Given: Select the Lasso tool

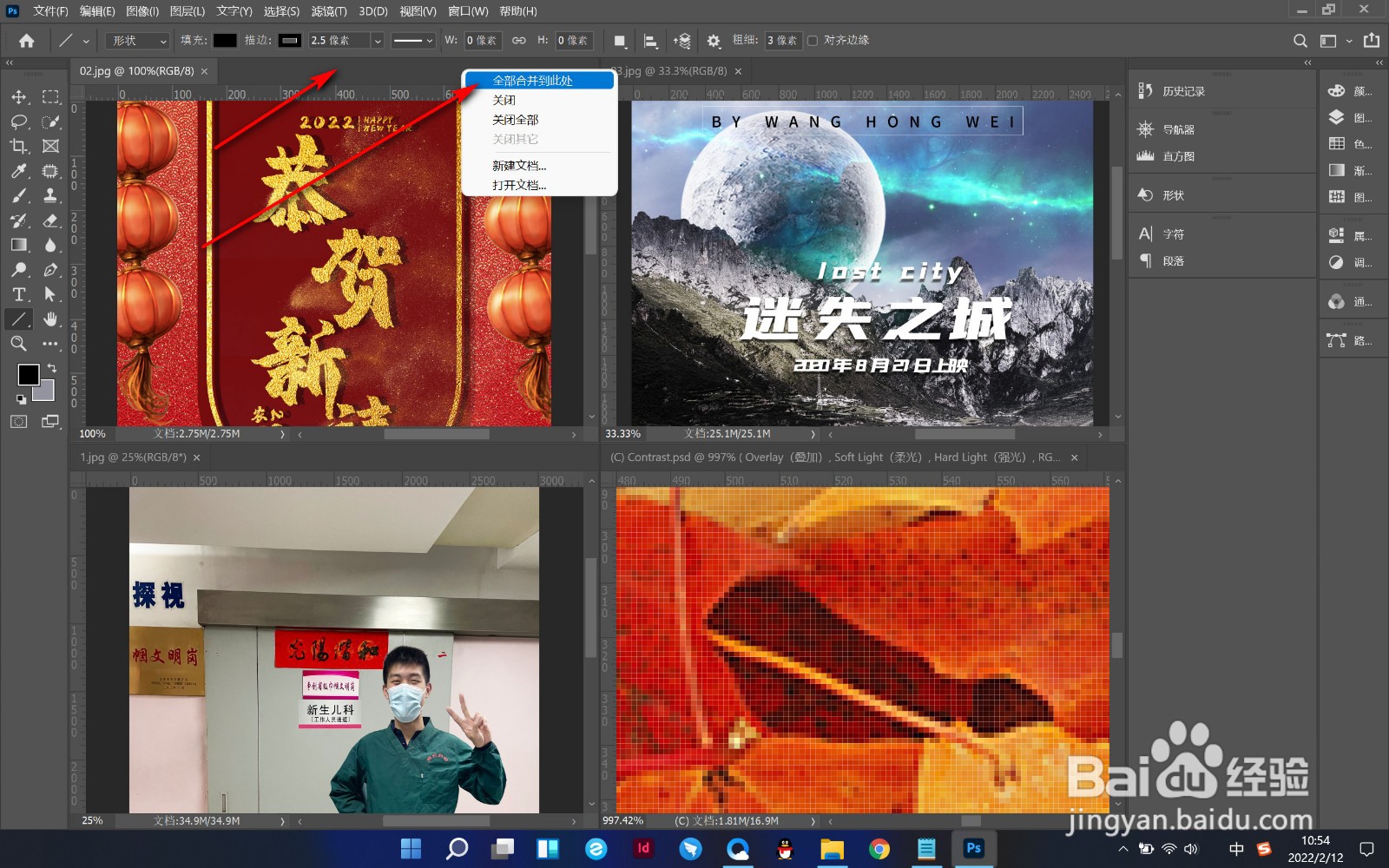Looking at the screenshot, I should pyautogui.click(x=19, y=122).
